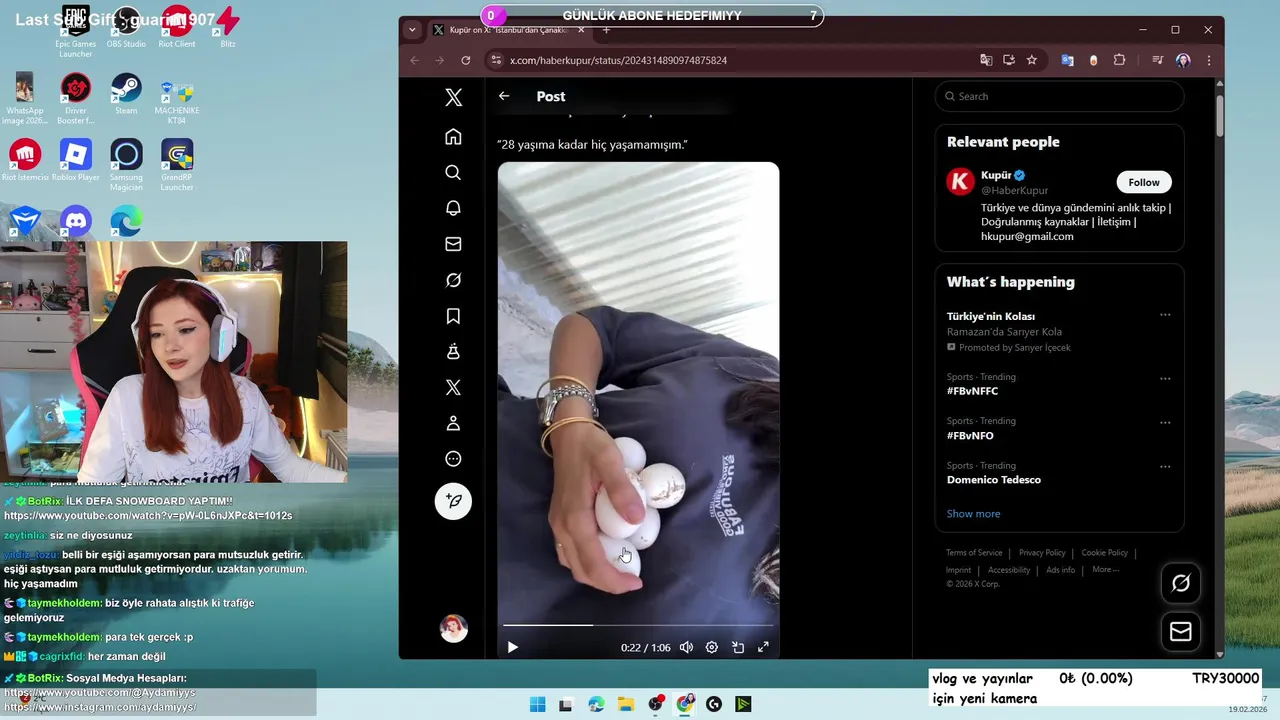This screenshot has width=1280, height=720.
Task: Reload the browser page
Action: click(x=465, y=60)
